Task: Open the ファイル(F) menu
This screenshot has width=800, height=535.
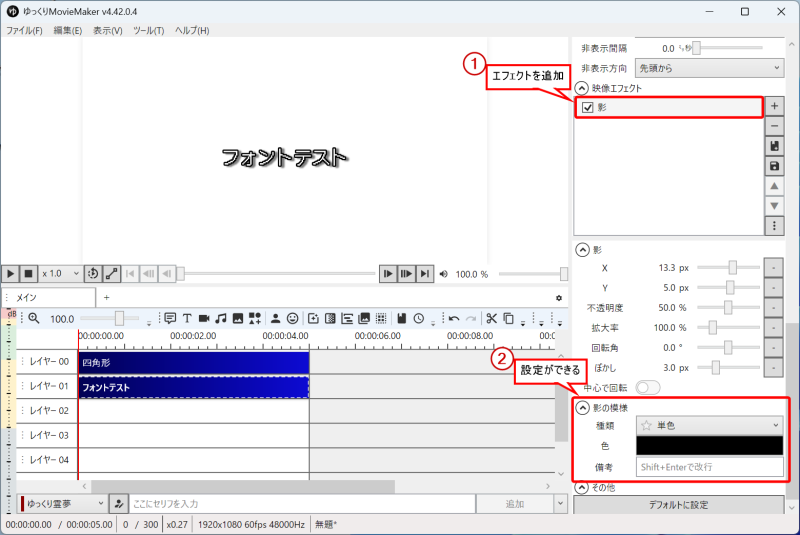Action: point(24,31)
